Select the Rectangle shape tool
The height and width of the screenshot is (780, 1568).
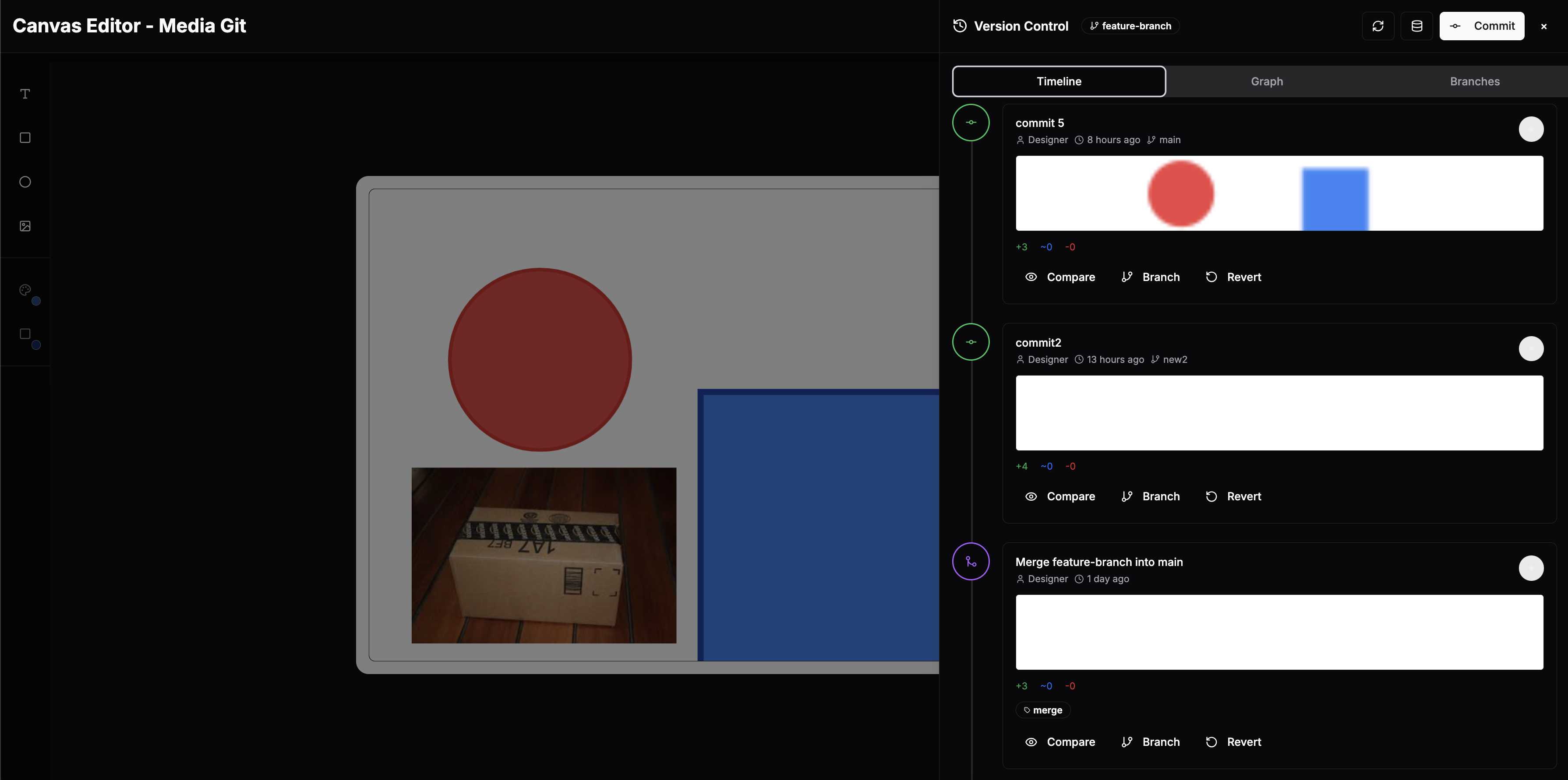[25, 138]
